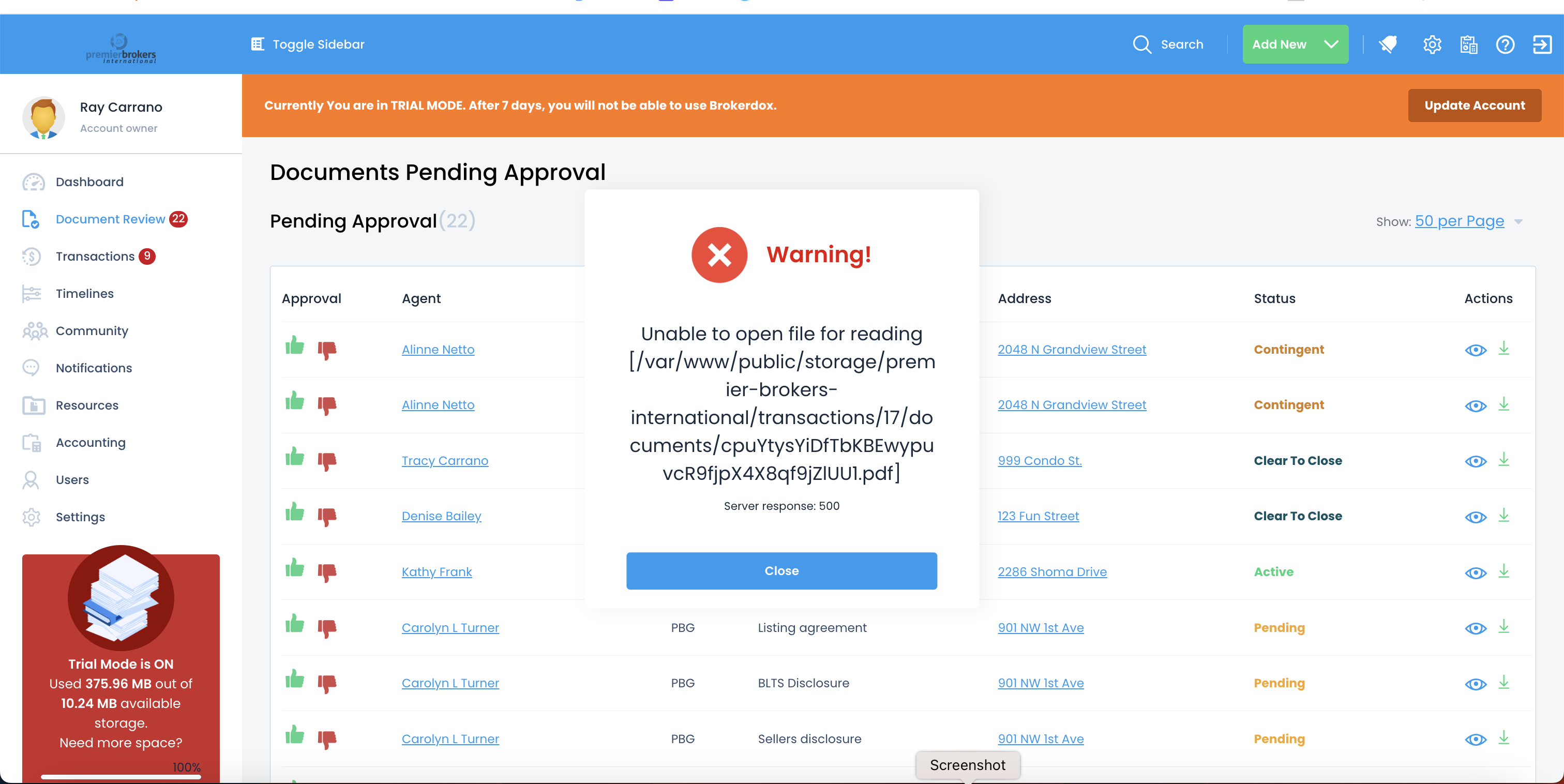This screenshot has height=784, width=1564.
Task: Reject the BLTS Disclosure document
Action: point(327,684)
